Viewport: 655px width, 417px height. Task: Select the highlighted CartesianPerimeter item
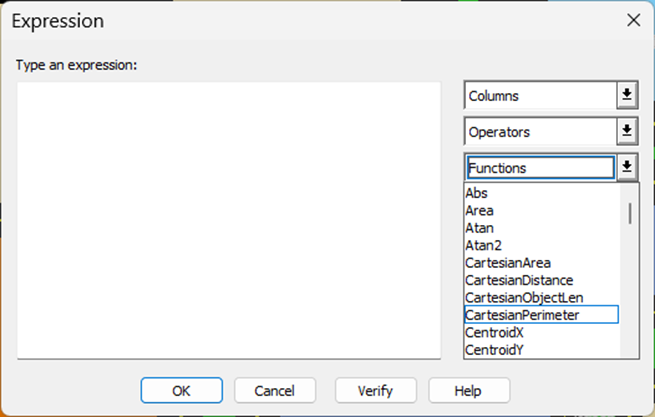click(x=522, y=315)
